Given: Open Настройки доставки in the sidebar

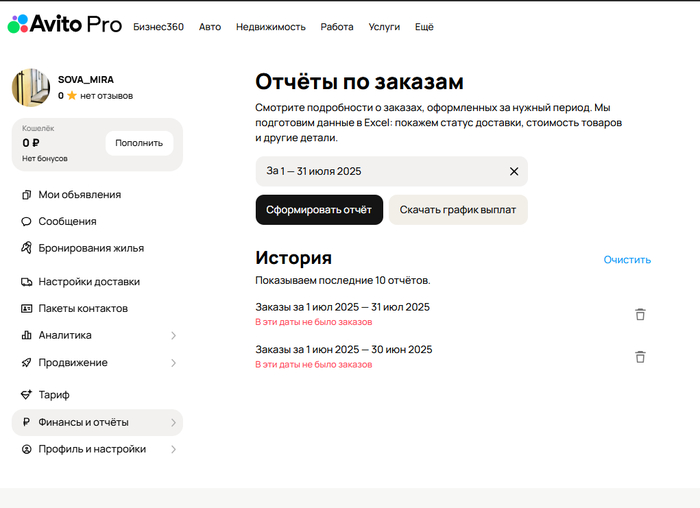Looking at the screenshot, I should coord(88,282).
